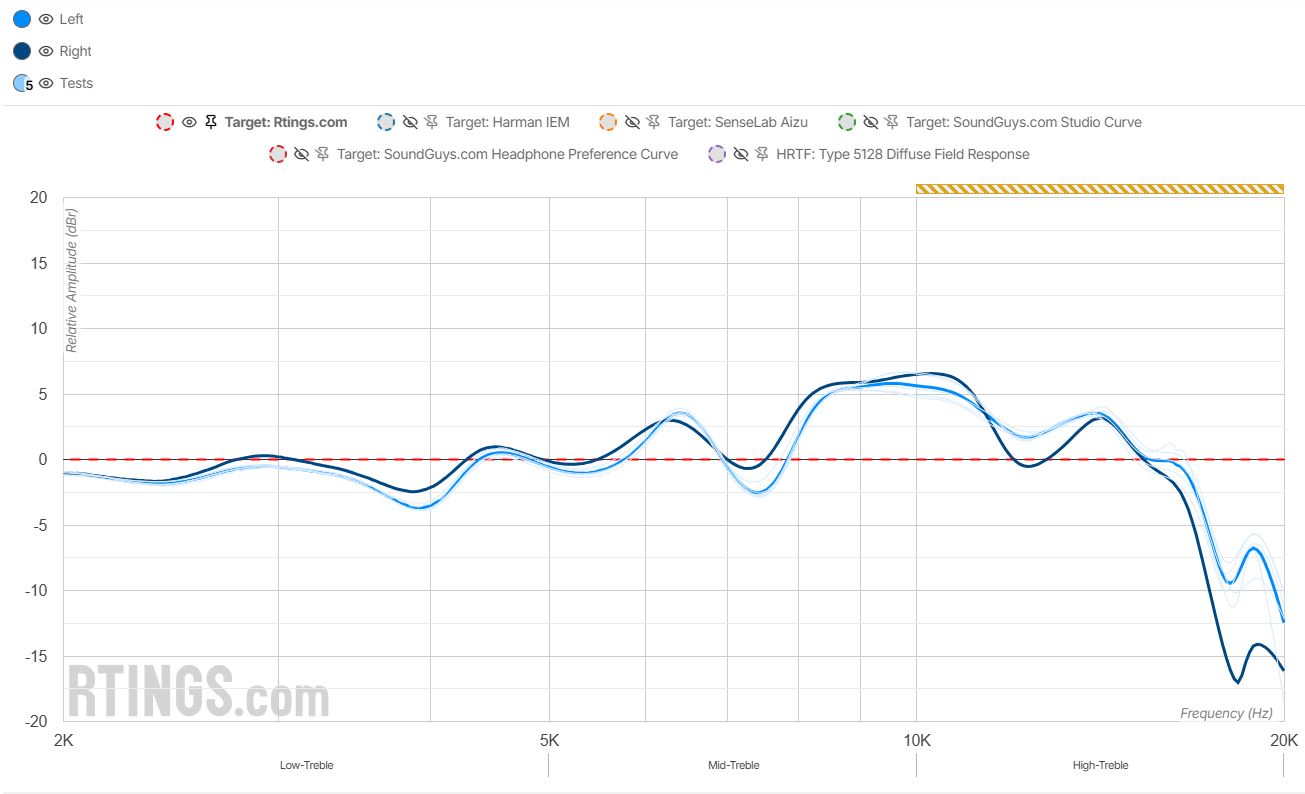1305x794 pixels.
Task: Hide the Left channel using its eye icon
Action: coord(46,19)
